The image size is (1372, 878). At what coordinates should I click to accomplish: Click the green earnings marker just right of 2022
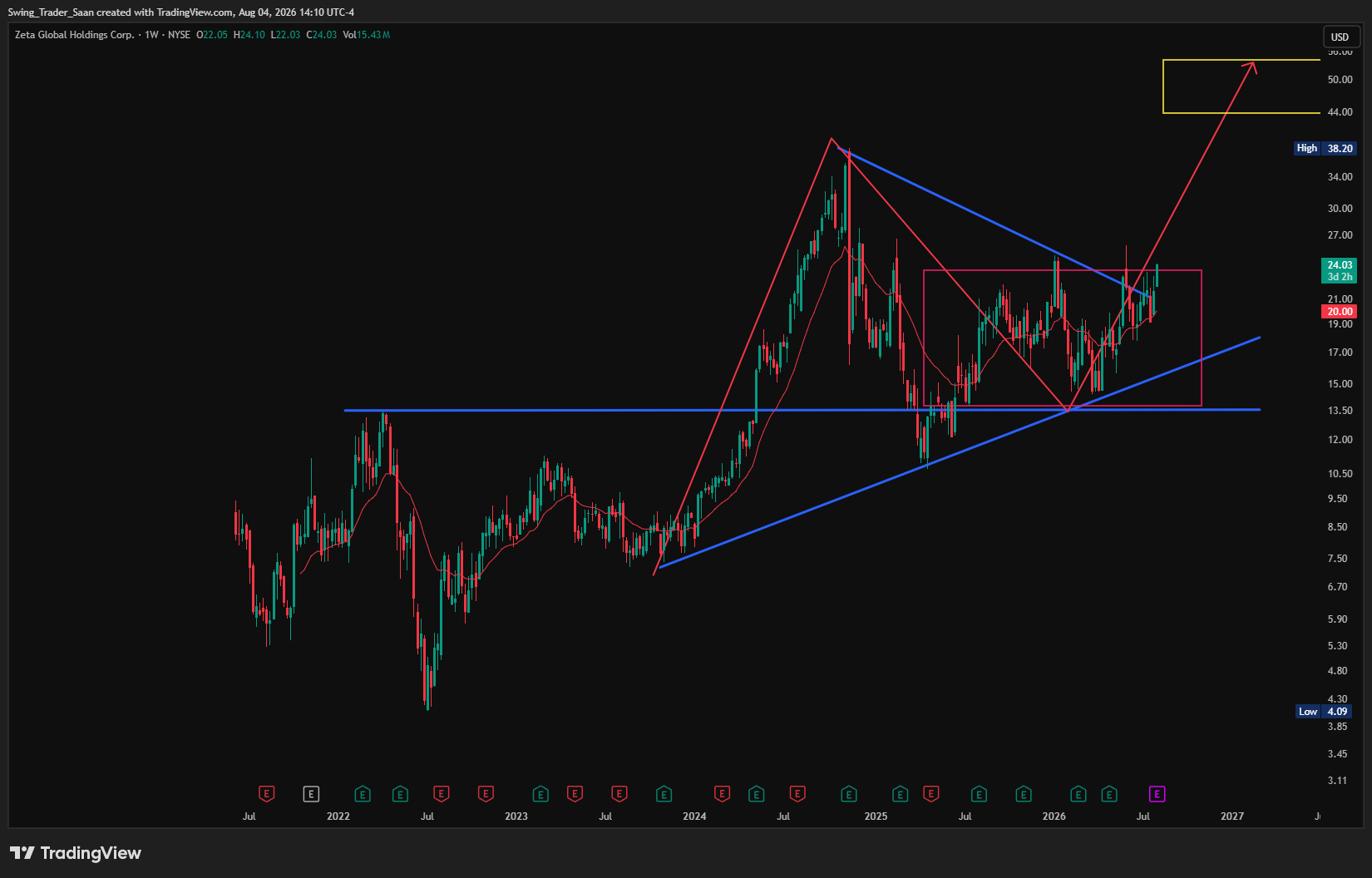point(363,794)
